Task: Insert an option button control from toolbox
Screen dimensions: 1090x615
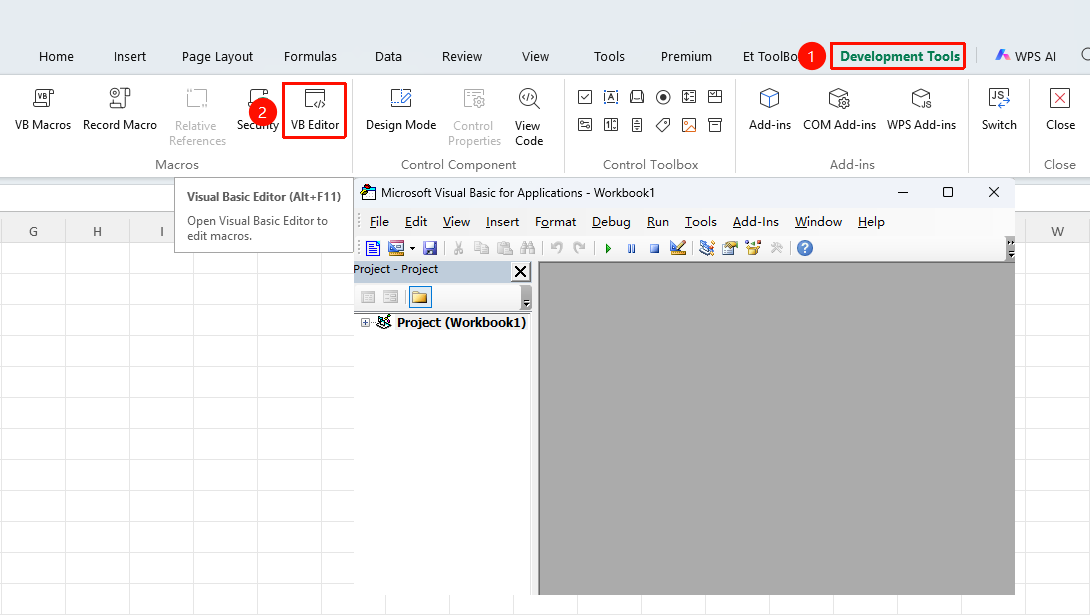Action: [x=663, y=97]
